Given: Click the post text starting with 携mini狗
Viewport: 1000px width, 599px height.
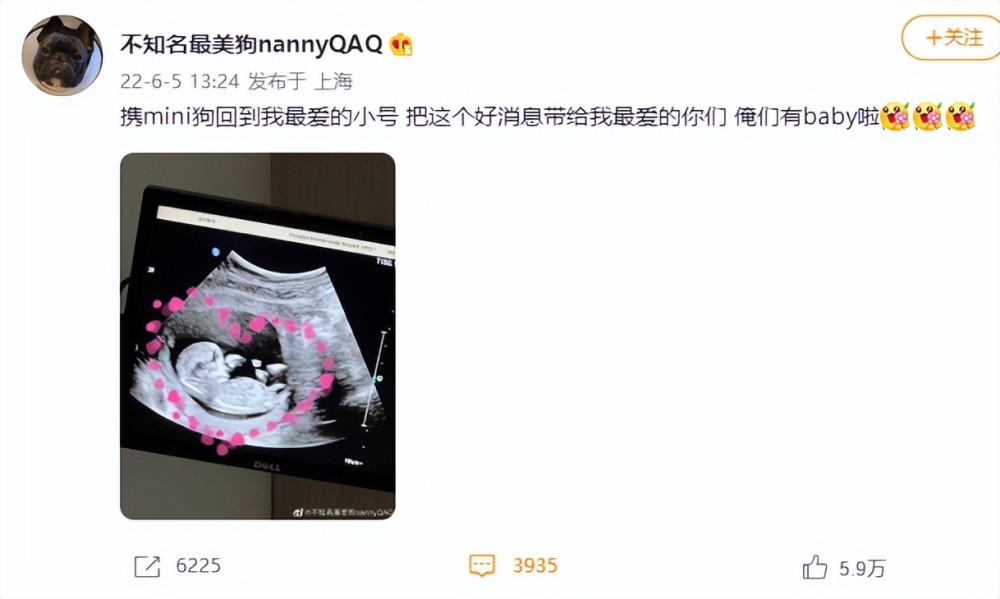Looking at the screenshot, I should [x=499, y=117].
